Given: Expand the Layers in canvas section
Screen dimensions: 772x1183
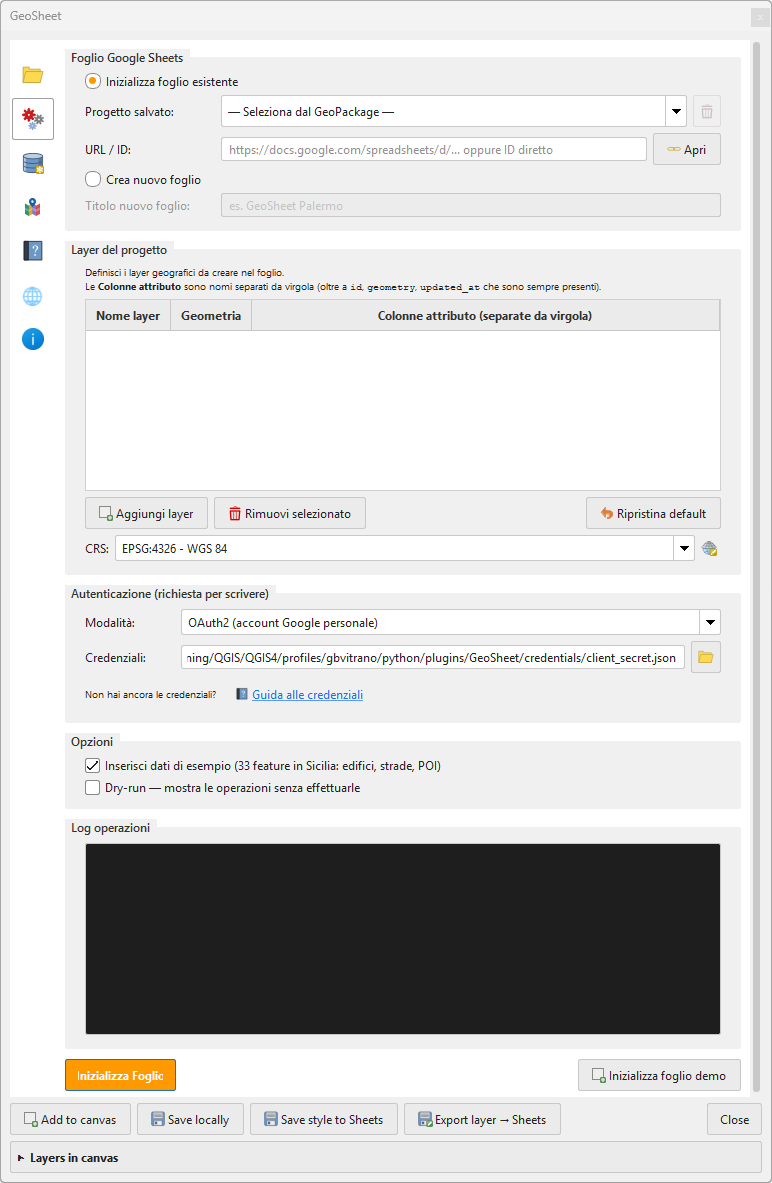Looking at the screenshot, I should pos(21,1157).
